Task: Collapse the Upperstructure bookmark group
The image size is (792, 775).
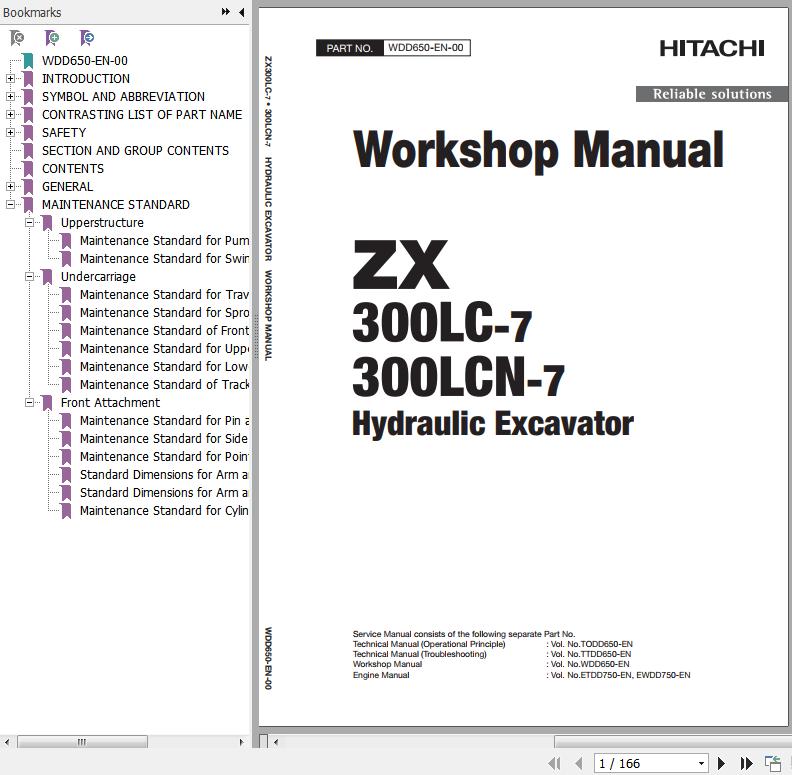Action: pyautogui.click(x=29, y=222)
